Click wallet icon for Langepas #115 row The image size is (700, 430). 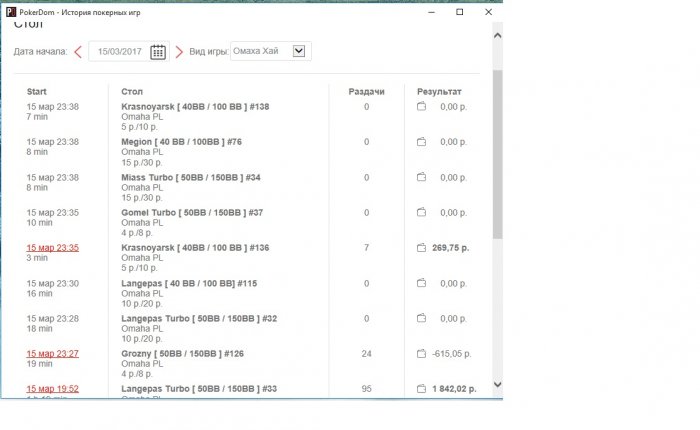[421, 283]
